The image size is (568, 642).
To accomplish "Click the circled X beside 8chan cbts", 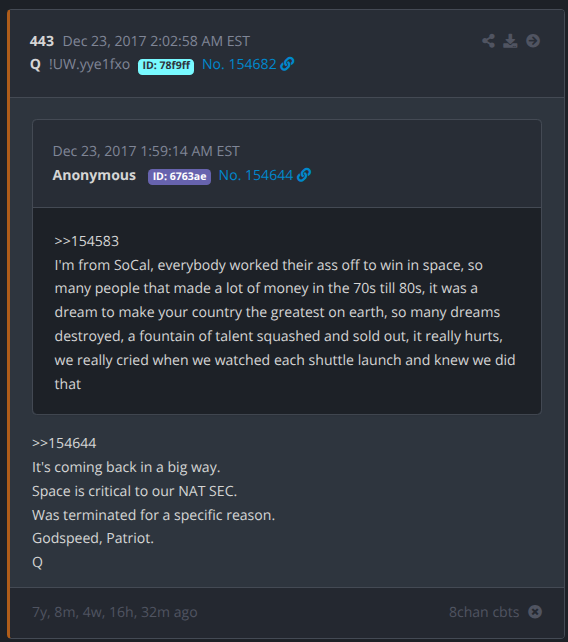I will (535, 612).
